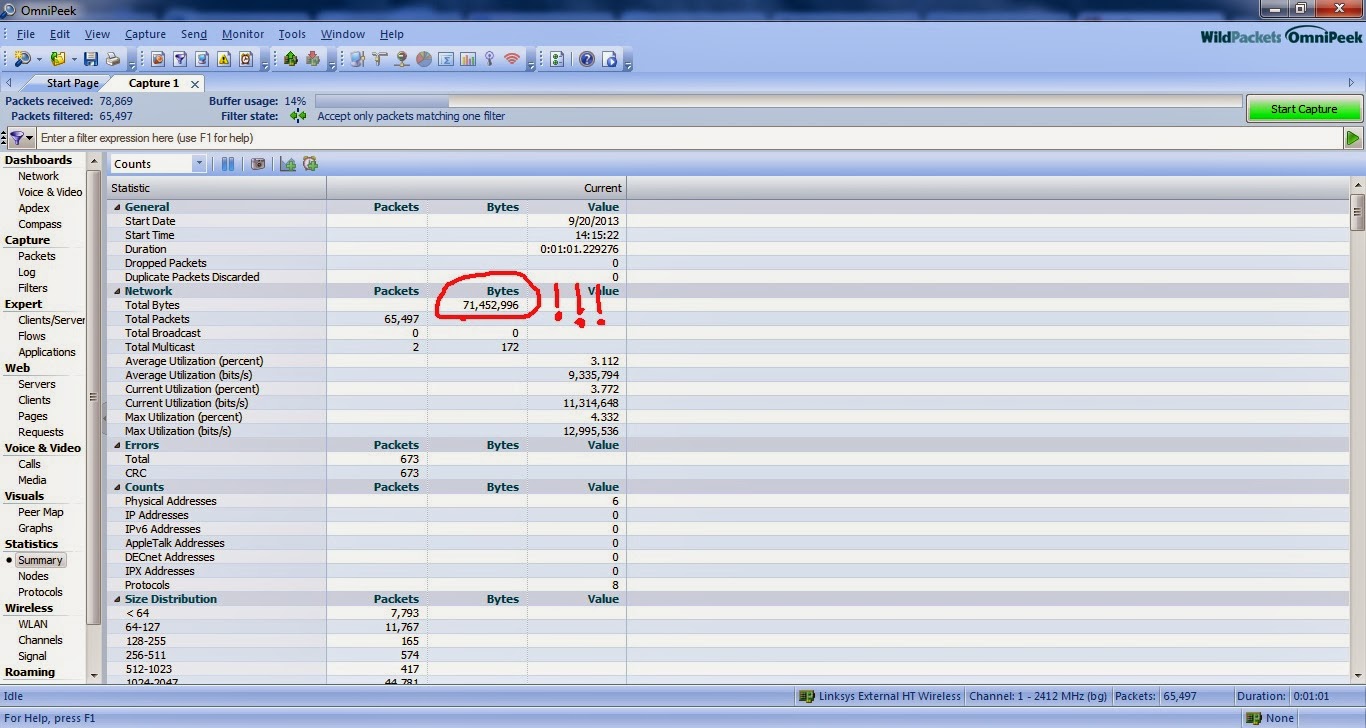Click the green-plus graph icon in the statistics bar
1366x728 pixels.
[288, 164]
